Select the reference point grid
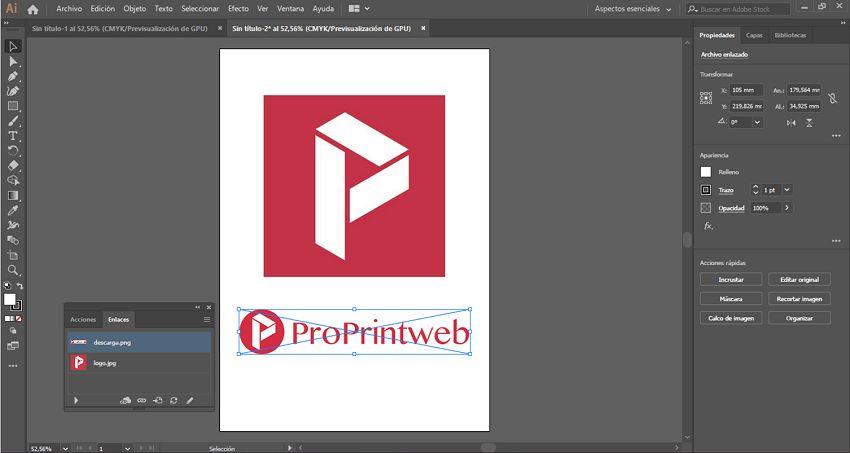 tap(706, 98)
